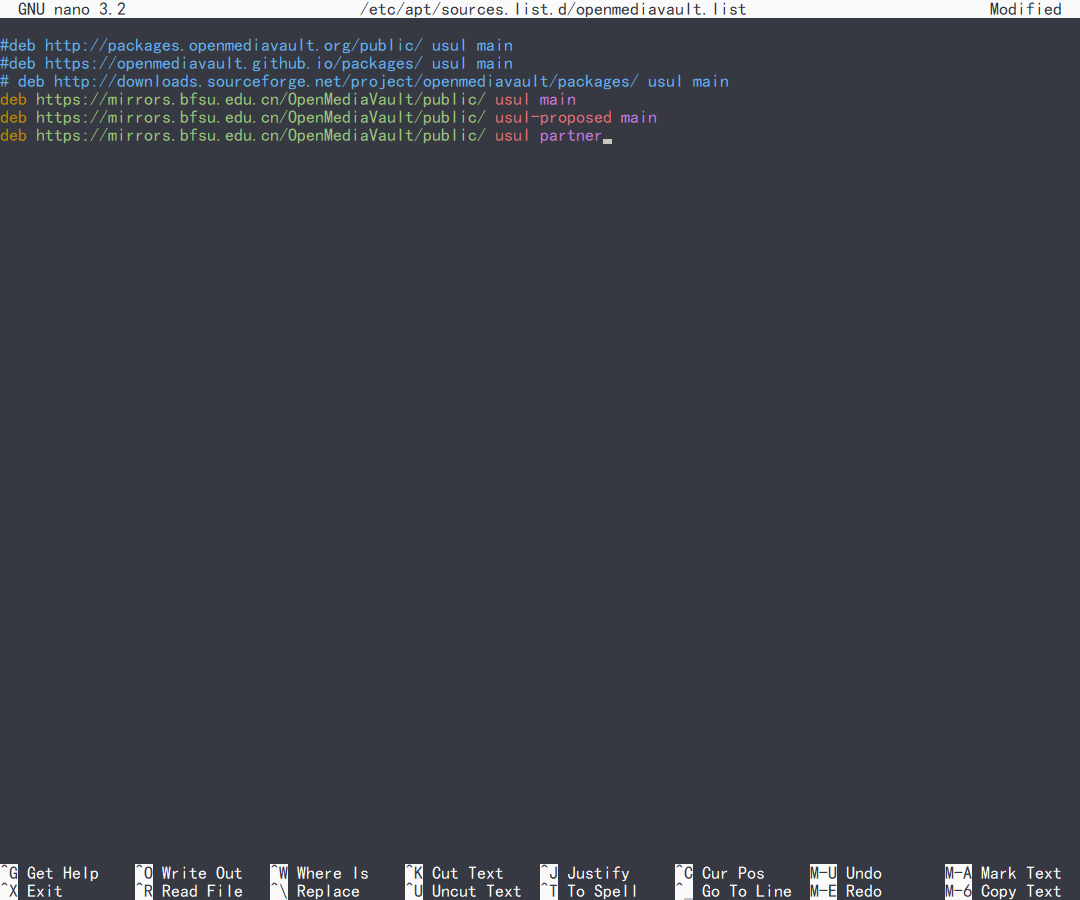Click the '^X' key hint
1080x900 pixels.
[9, 891]
